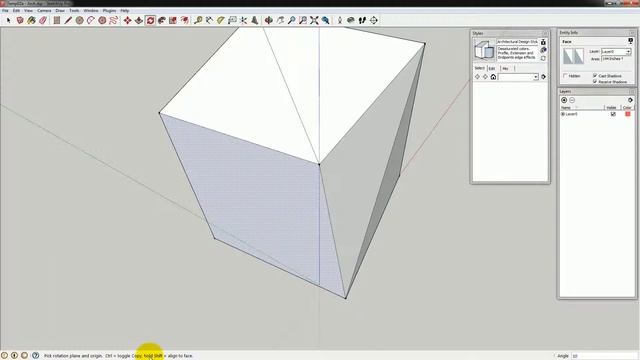Click the Add Layer plus button

pos(564,100)
